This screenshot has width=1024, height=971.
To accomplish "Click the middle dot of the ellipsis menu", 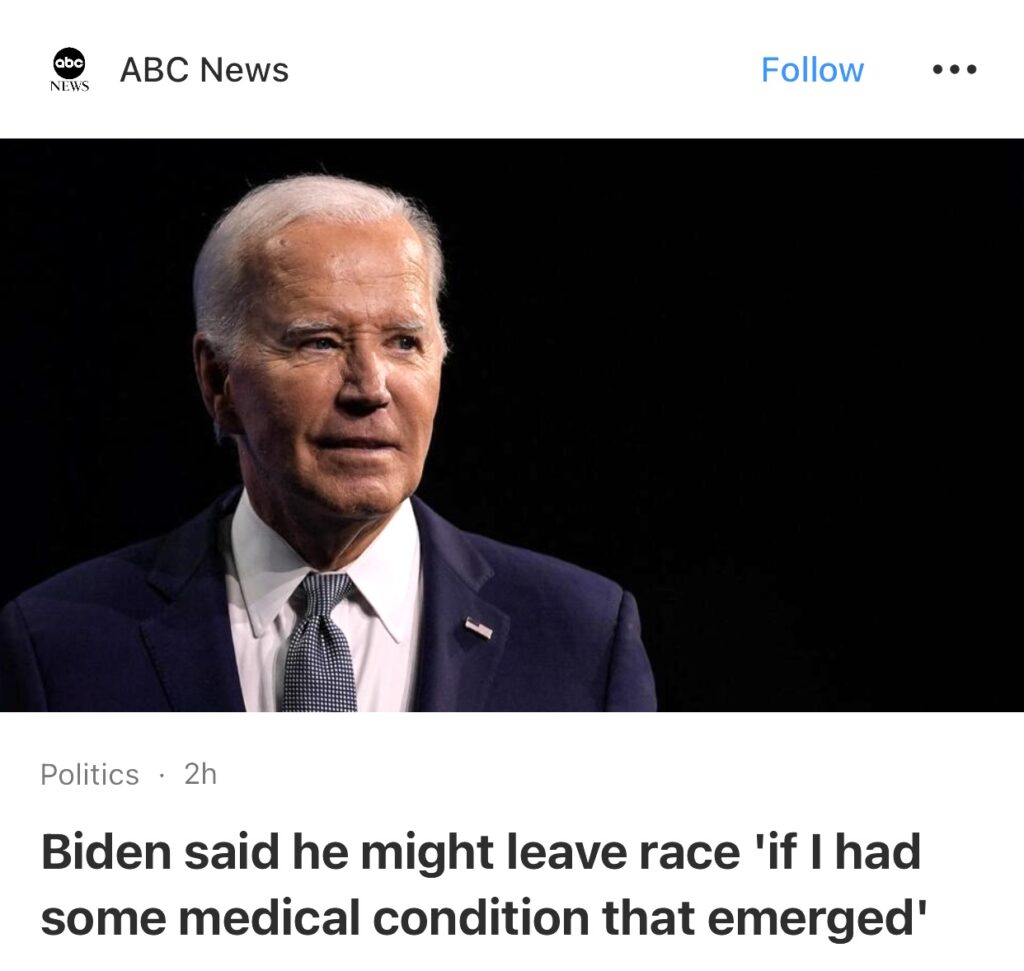I will click(x=955, y=69).
